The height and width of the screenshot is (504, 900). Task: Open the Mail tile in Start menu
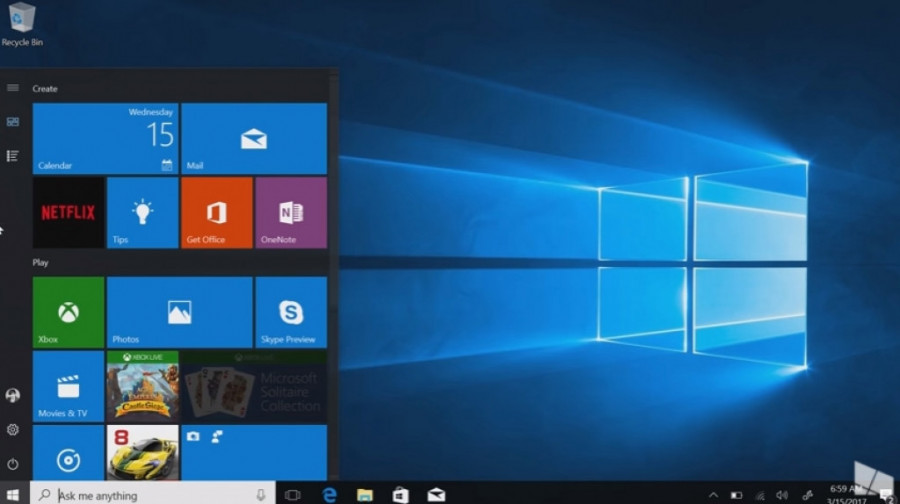(254, 139)
